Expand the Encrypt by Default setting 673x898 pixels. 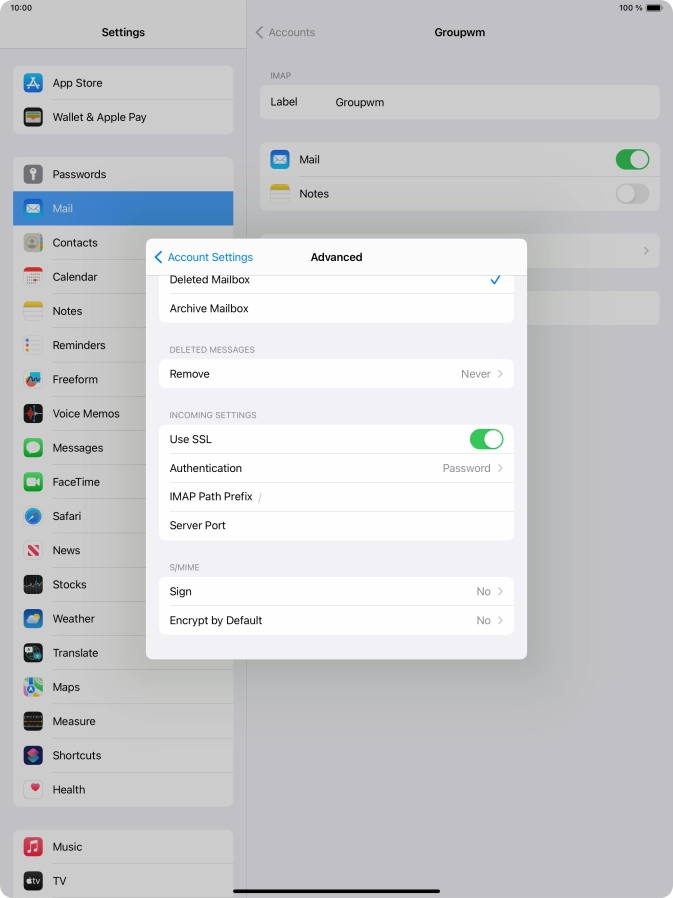coord(336,620)
